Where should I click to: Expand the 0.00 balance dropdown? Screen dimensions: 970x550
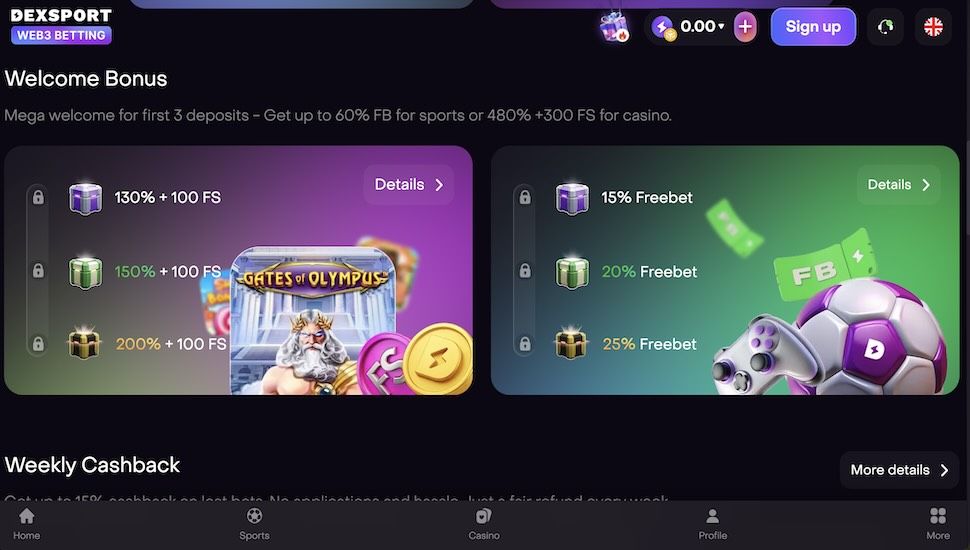tap(702, 27)
